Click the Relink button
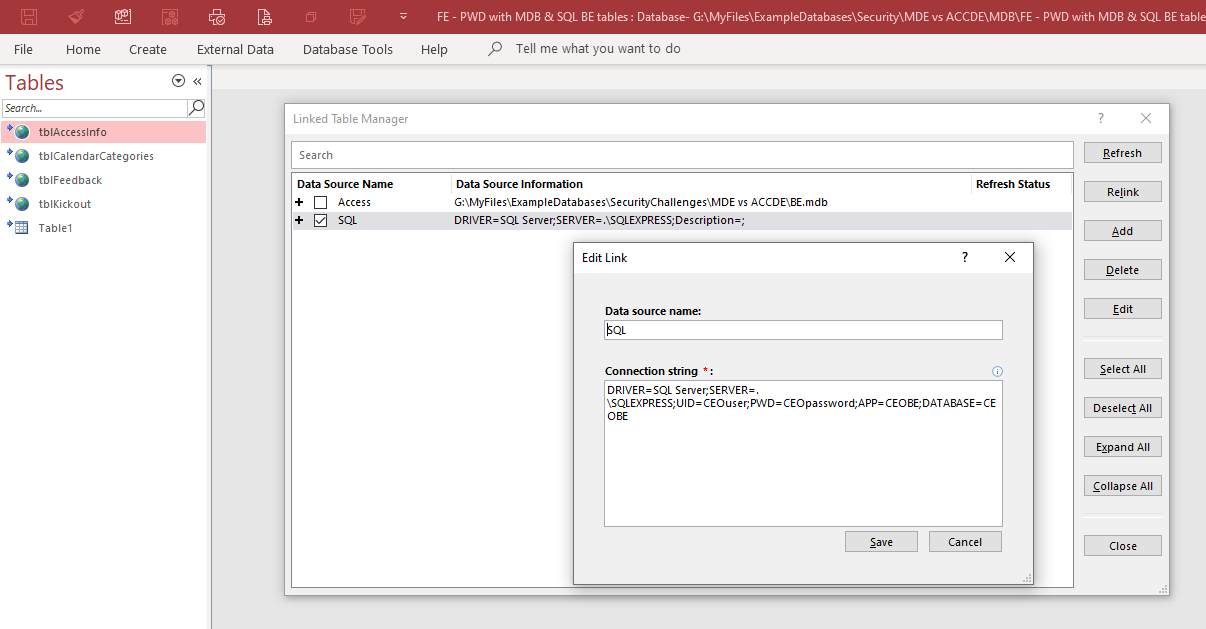 [1123, 192]
